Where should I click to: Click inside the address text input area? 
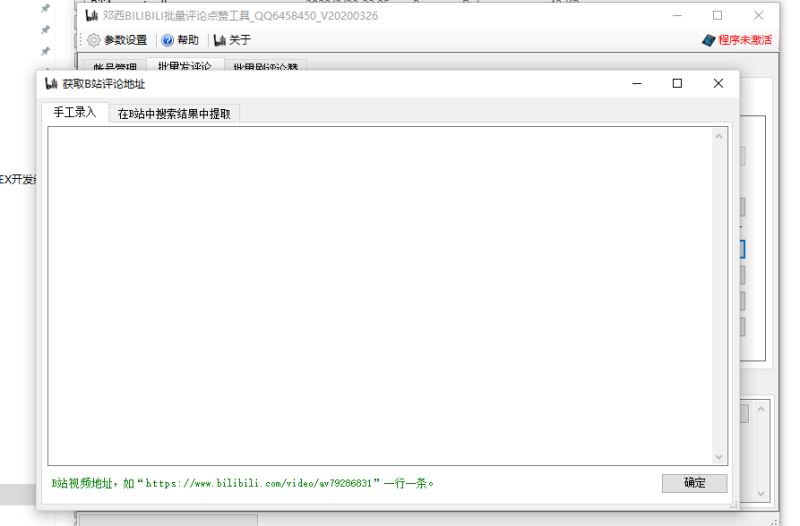(380, 296)
